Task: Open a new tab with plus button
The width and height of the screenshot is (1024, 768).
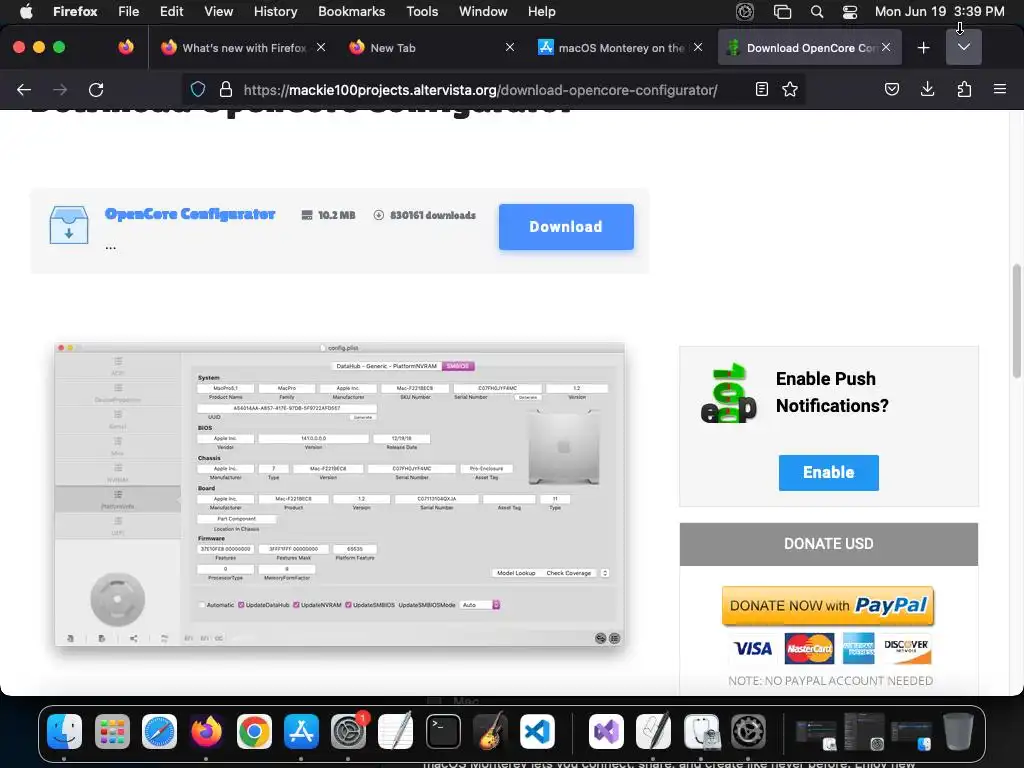Action: point(923,48)
